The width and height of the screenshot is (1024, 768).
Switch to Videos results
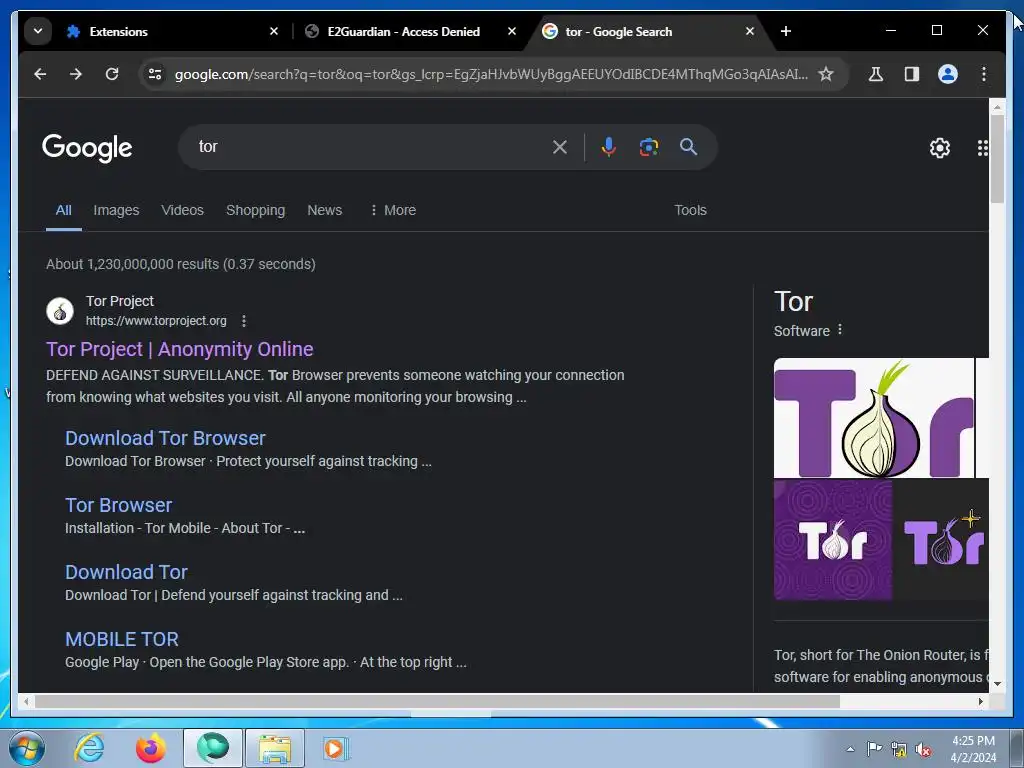pos(182,210)
